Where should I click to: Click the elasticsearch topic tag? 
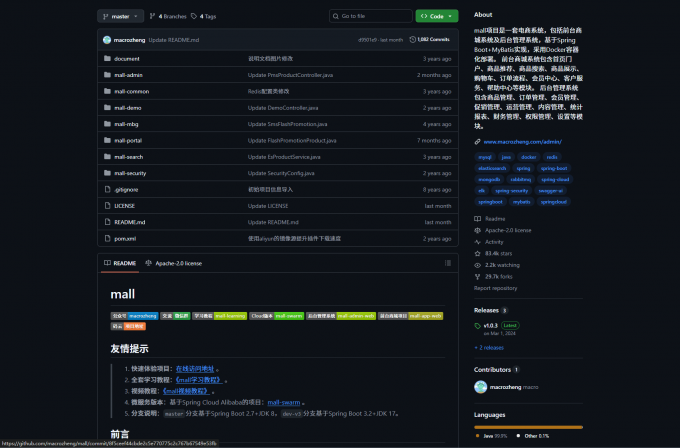[x=492, y=168]
